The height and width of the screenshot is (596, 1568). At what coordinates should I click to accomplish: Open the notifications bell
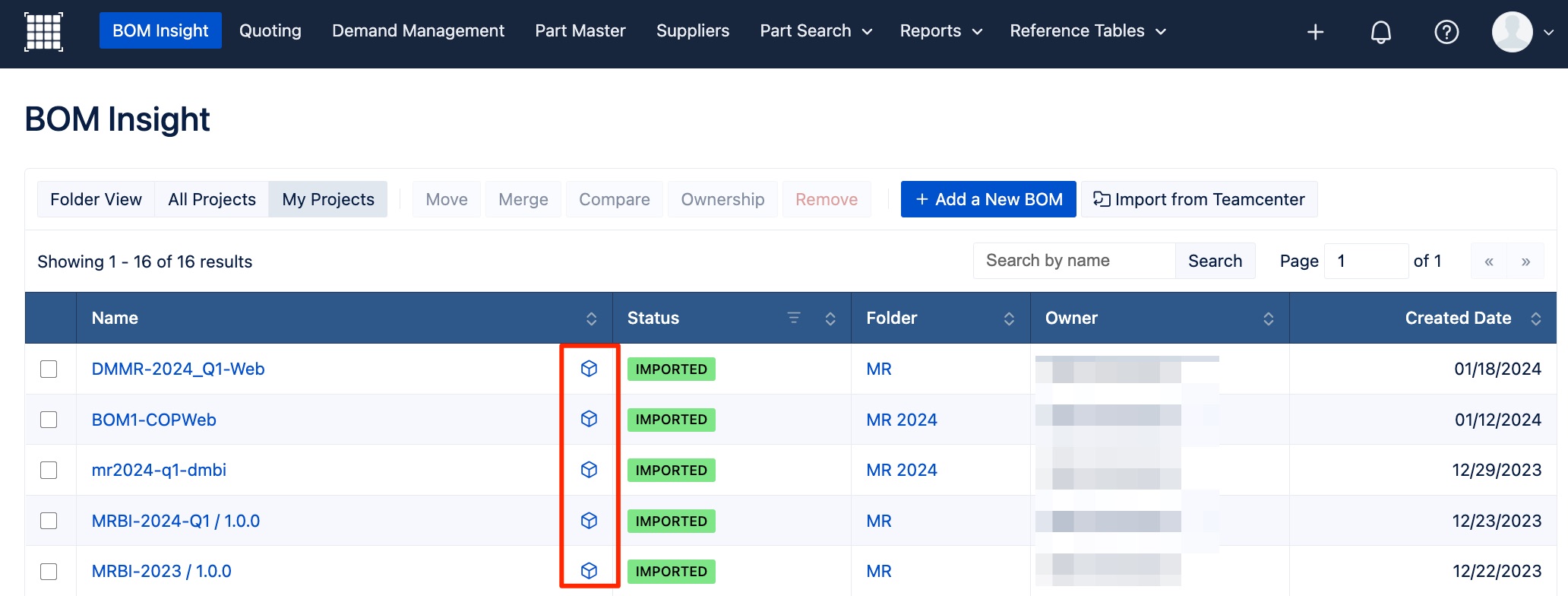pyautogui.click(x=1380, y=32)
